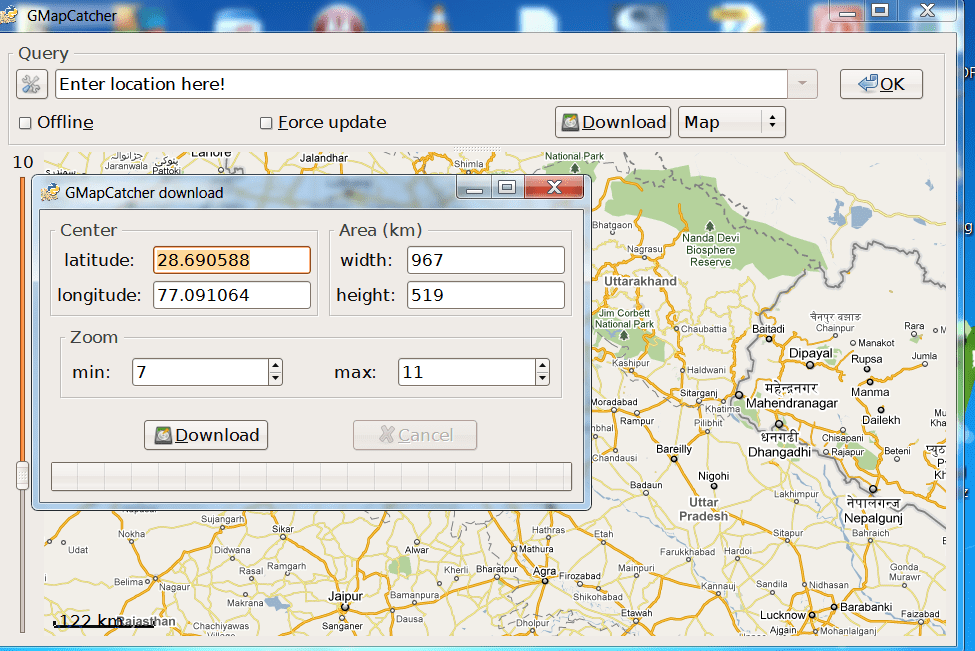The image size is (975, 651).
Task: Increase zoom max with up arrow
Action: click(x=542, y=366)
